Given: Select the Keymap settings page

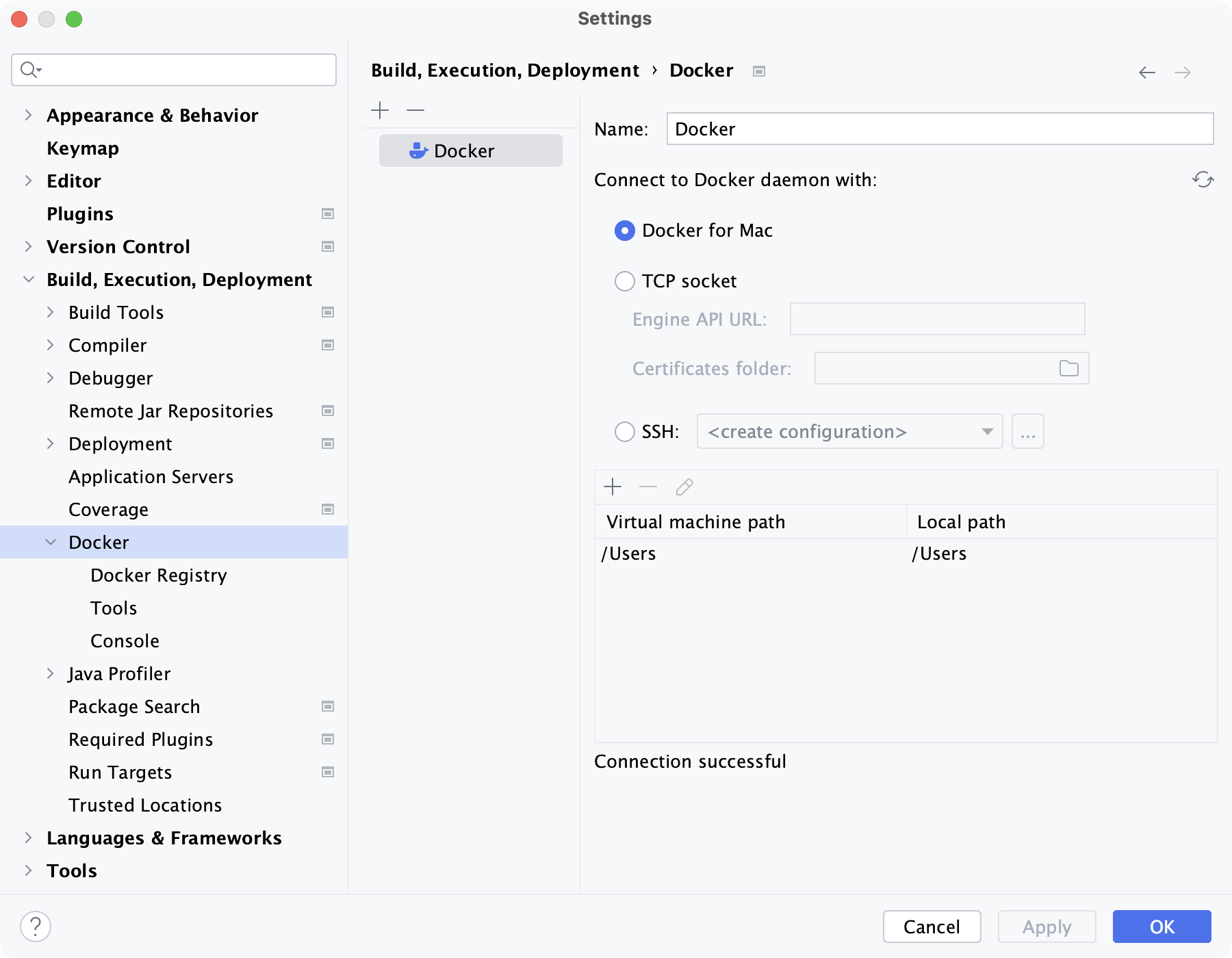Looking at the screenshot, I should (x=82, y=148).
